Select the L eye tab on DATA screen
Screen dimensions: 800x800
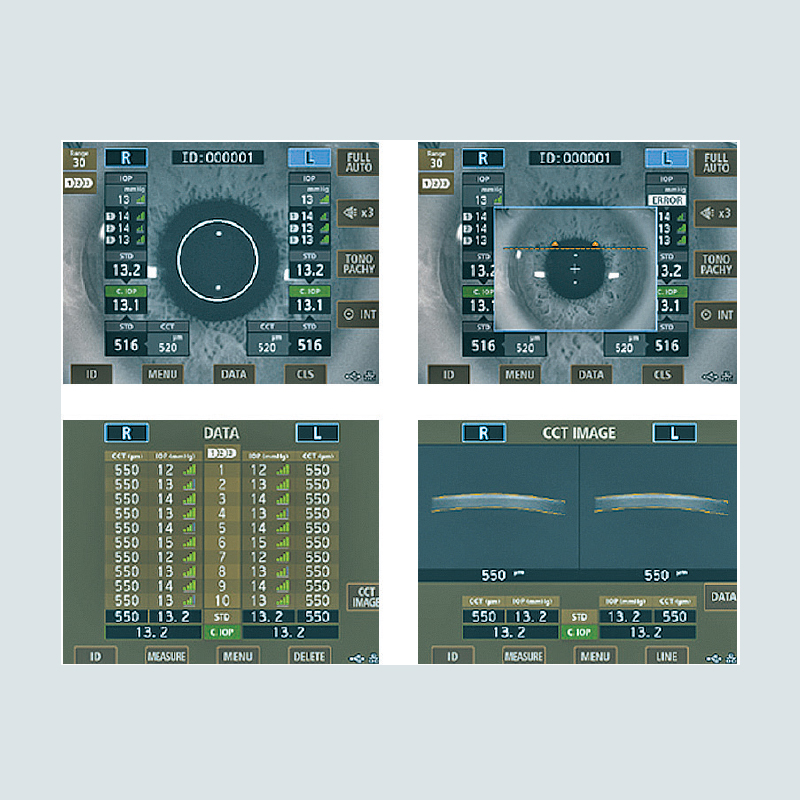click(317, 433)
